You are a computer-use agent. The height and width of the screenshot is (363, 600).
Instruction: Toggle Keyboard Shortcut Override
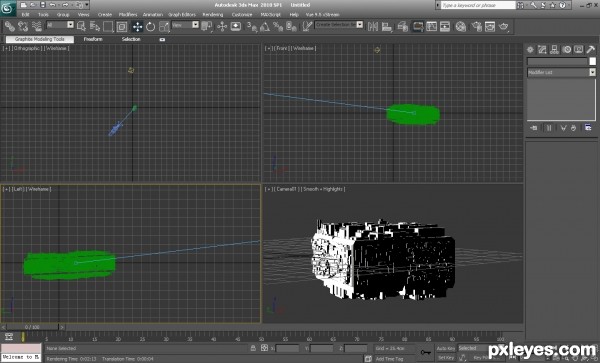coord(236,26)
